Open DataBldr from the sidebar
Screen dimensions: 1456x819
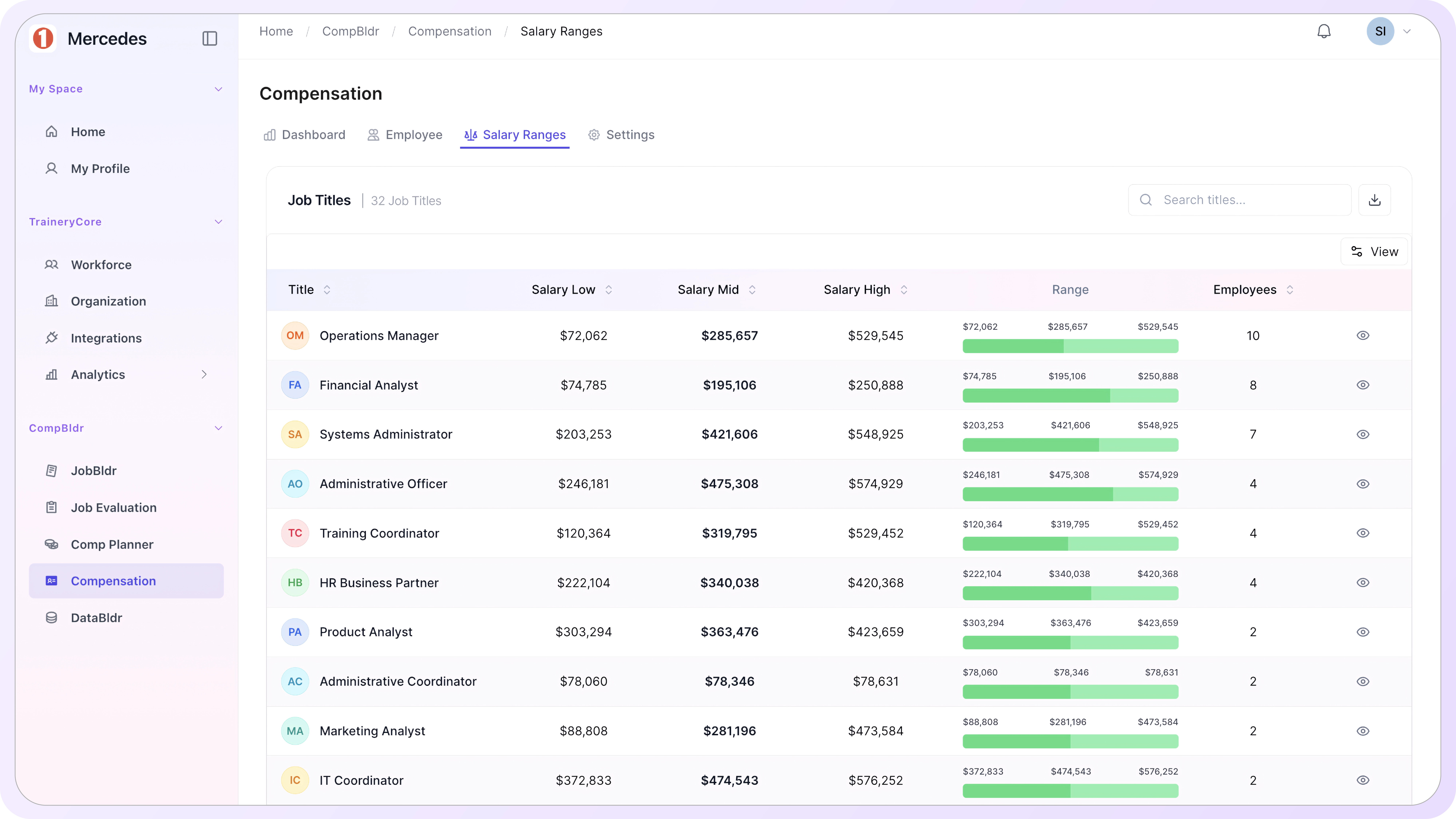pyautogui.click(x=96, y=618)
